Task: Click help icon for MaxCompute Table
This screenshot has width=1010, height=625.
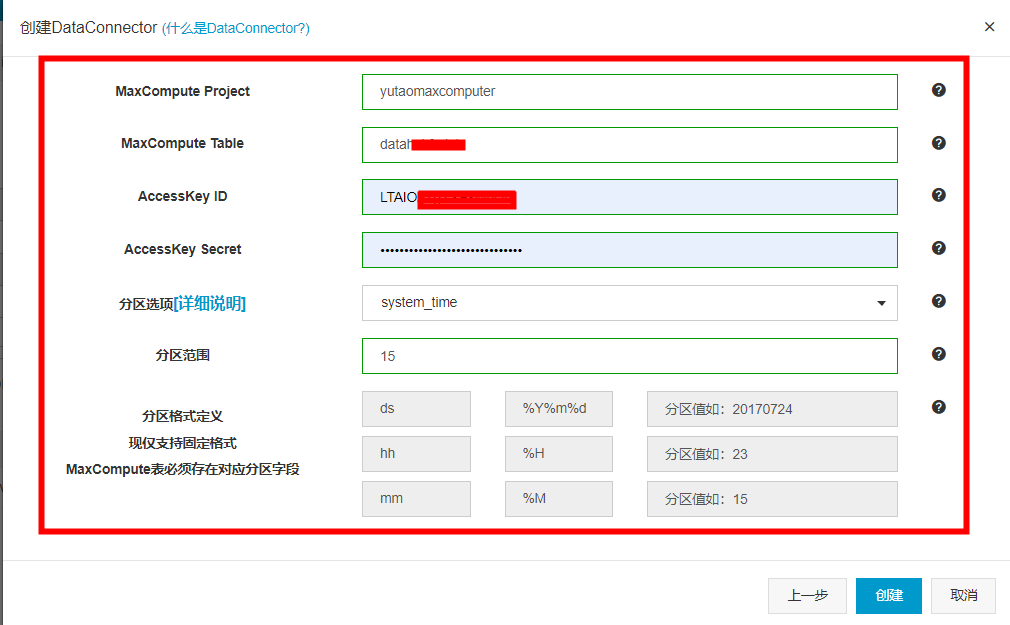Action: [939, 143]
